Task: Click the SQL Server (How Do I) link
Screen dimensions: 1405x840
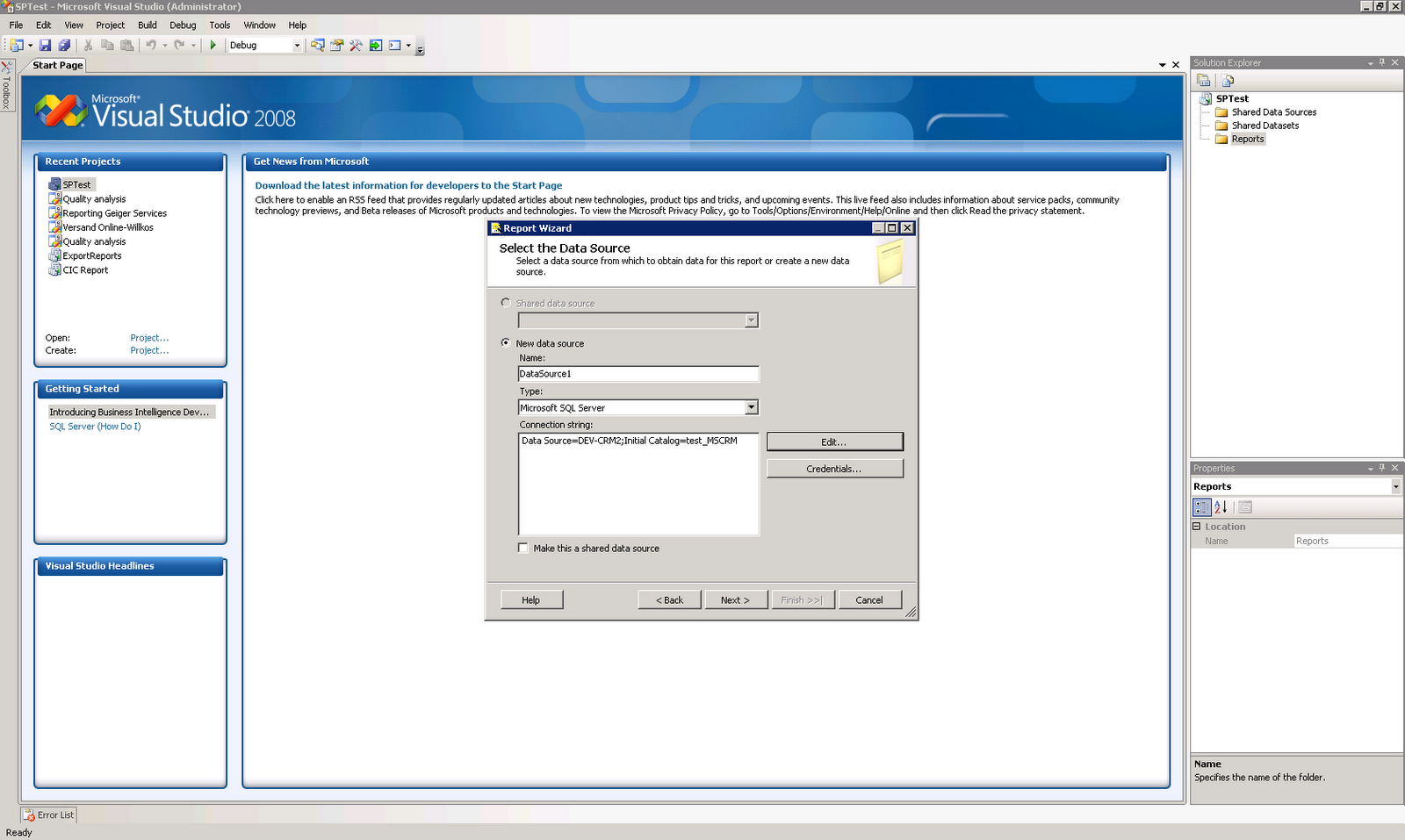Action: tap(95, 427)
